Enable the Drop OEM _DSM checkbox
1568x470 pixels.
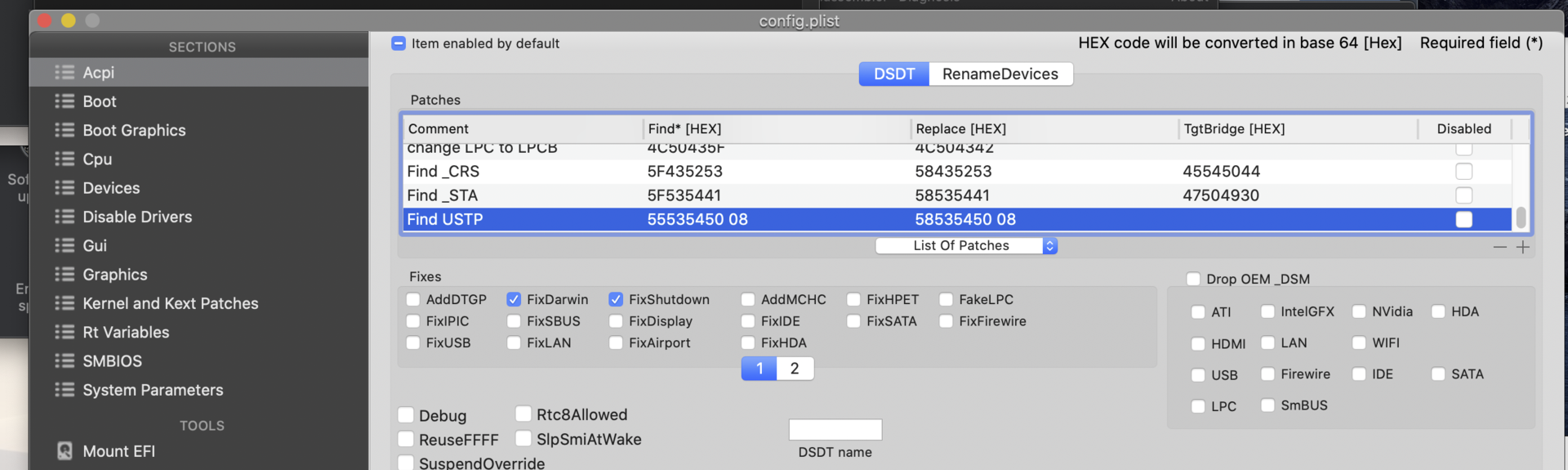click(x=1193, y=280)
